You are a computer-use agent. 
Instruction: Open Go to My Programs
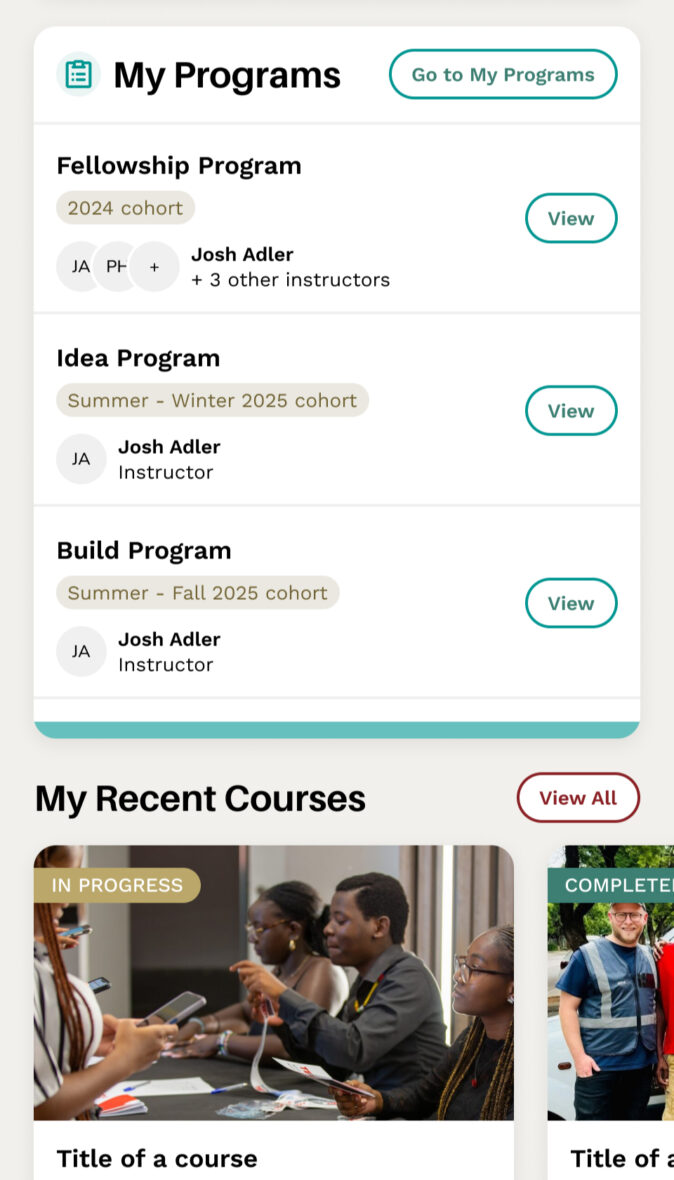tap(503, 73)
